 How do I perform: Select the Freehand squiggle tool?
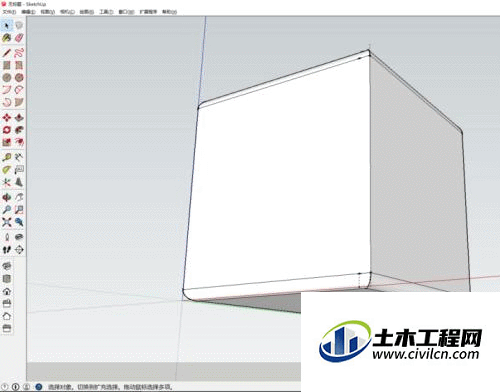coord(19,53)
